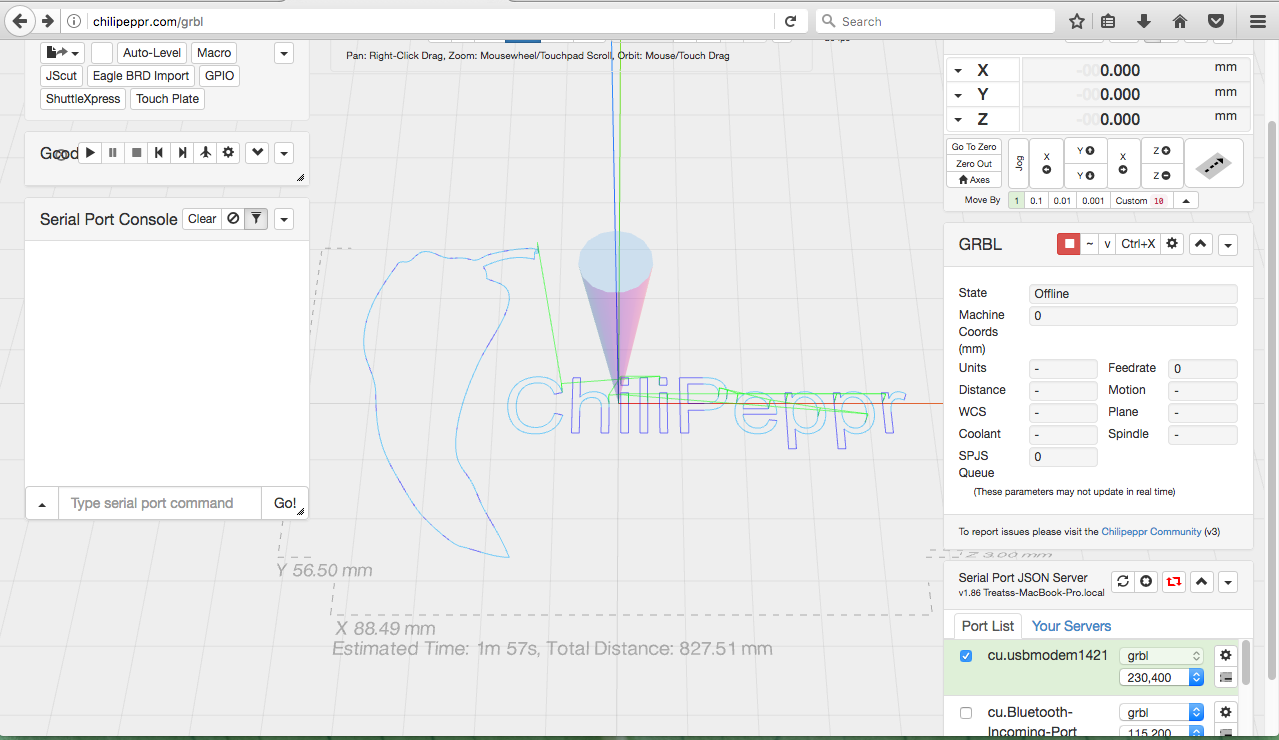Toggle the Serial Port Console funnel filter

(x=256, y=219)
